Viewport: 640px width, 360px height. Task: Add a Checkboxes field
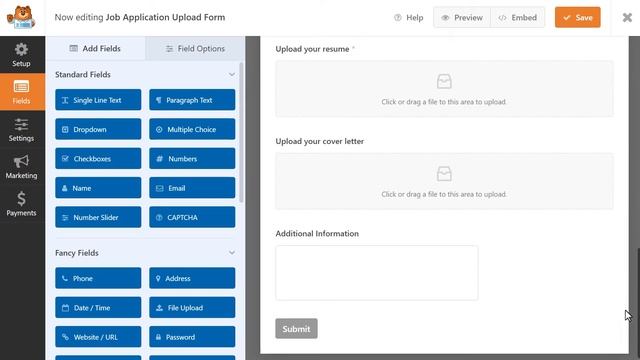[x=98, y=159]
